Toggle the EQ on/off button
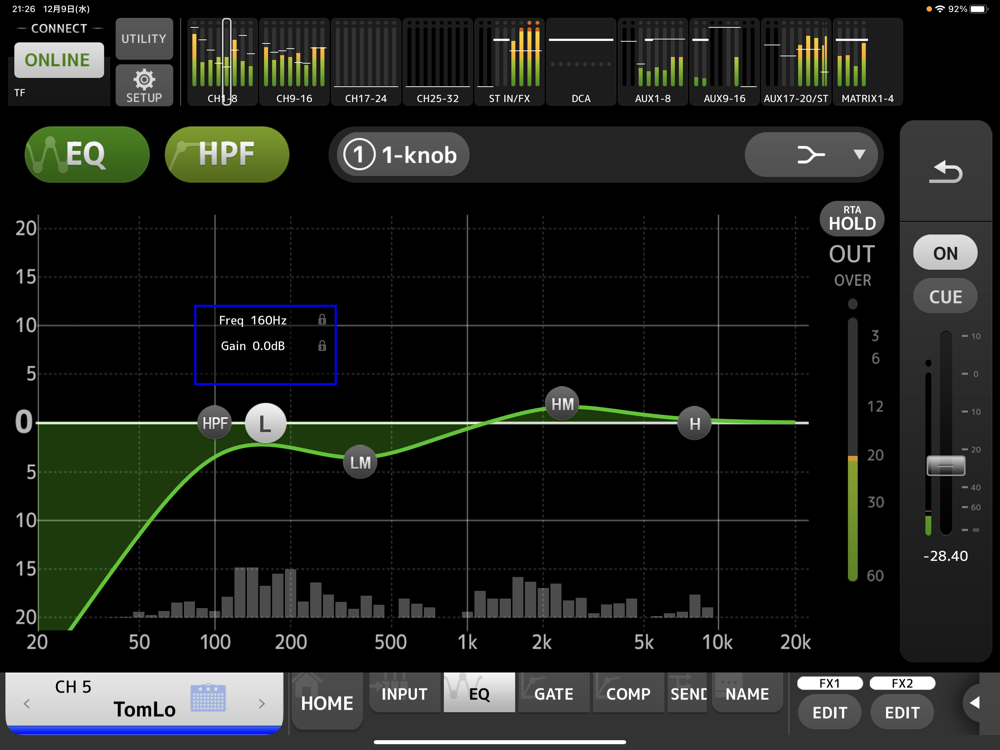This screenshot has width=1000, height=750. click(x=87, y=154)
